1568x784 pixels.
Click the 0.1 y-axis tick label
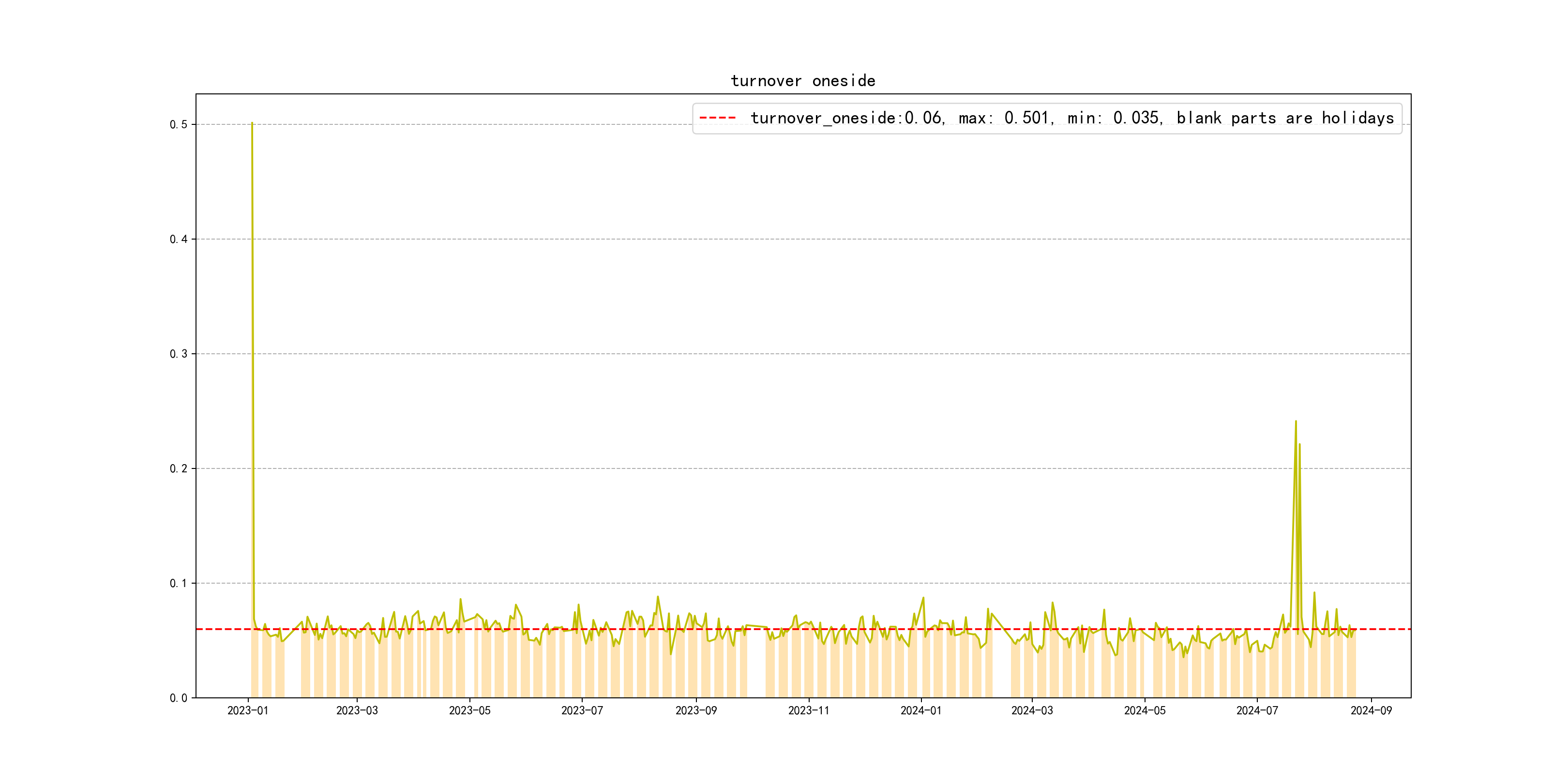[179, 583]
